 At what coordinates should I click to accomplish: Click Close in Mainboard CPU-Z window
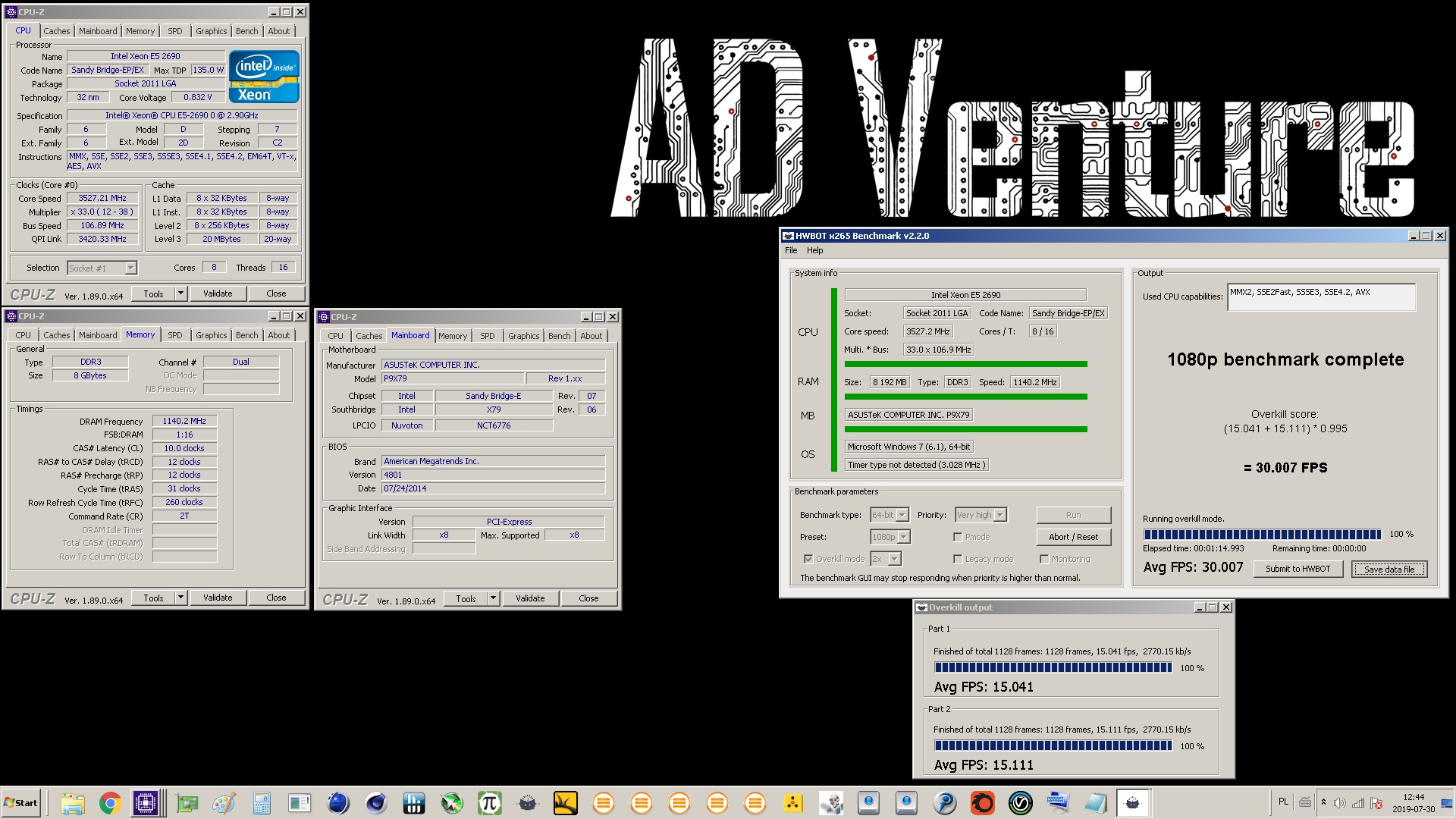point(588,598)
